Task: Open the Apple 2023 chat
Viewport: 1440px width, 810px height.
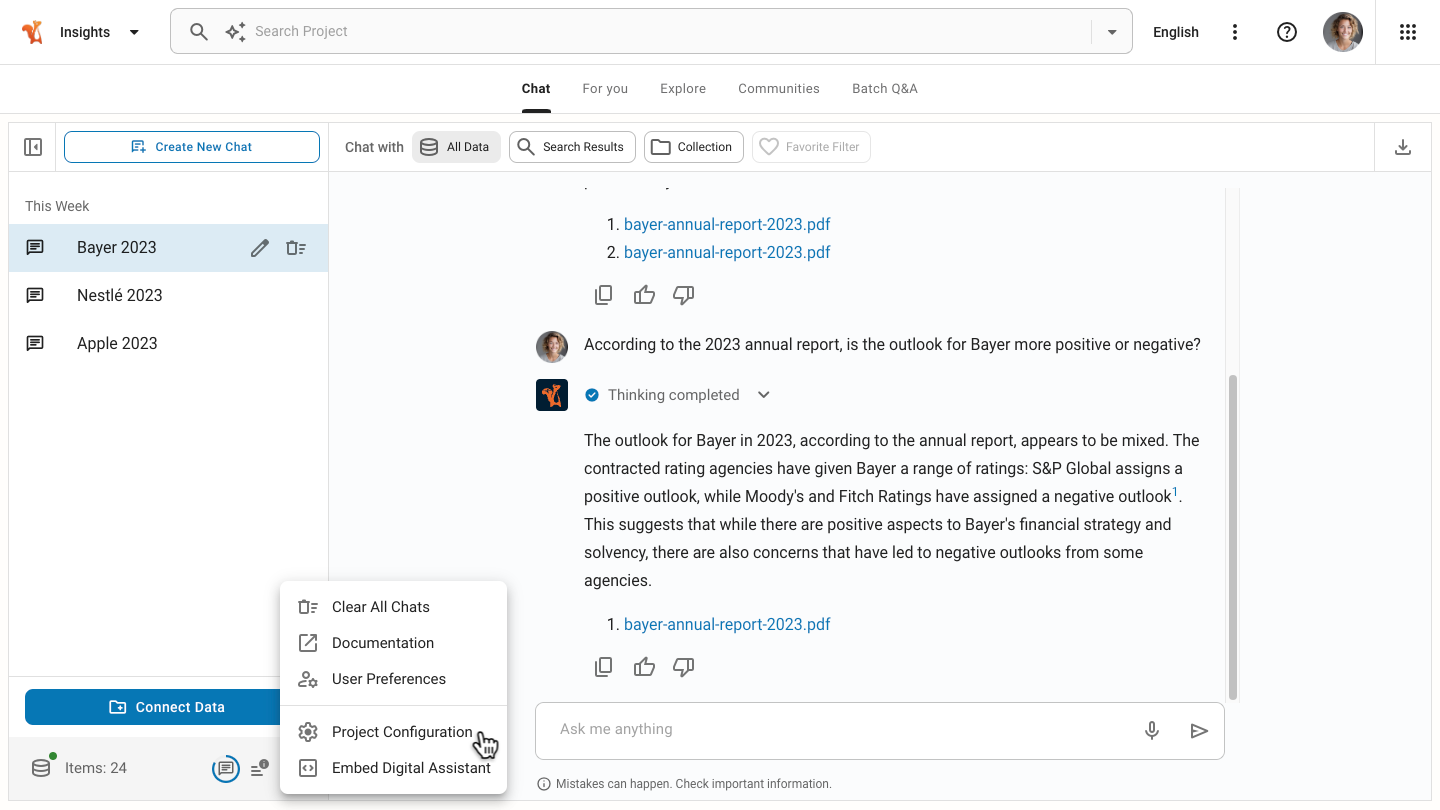Action: pos(168,344)
